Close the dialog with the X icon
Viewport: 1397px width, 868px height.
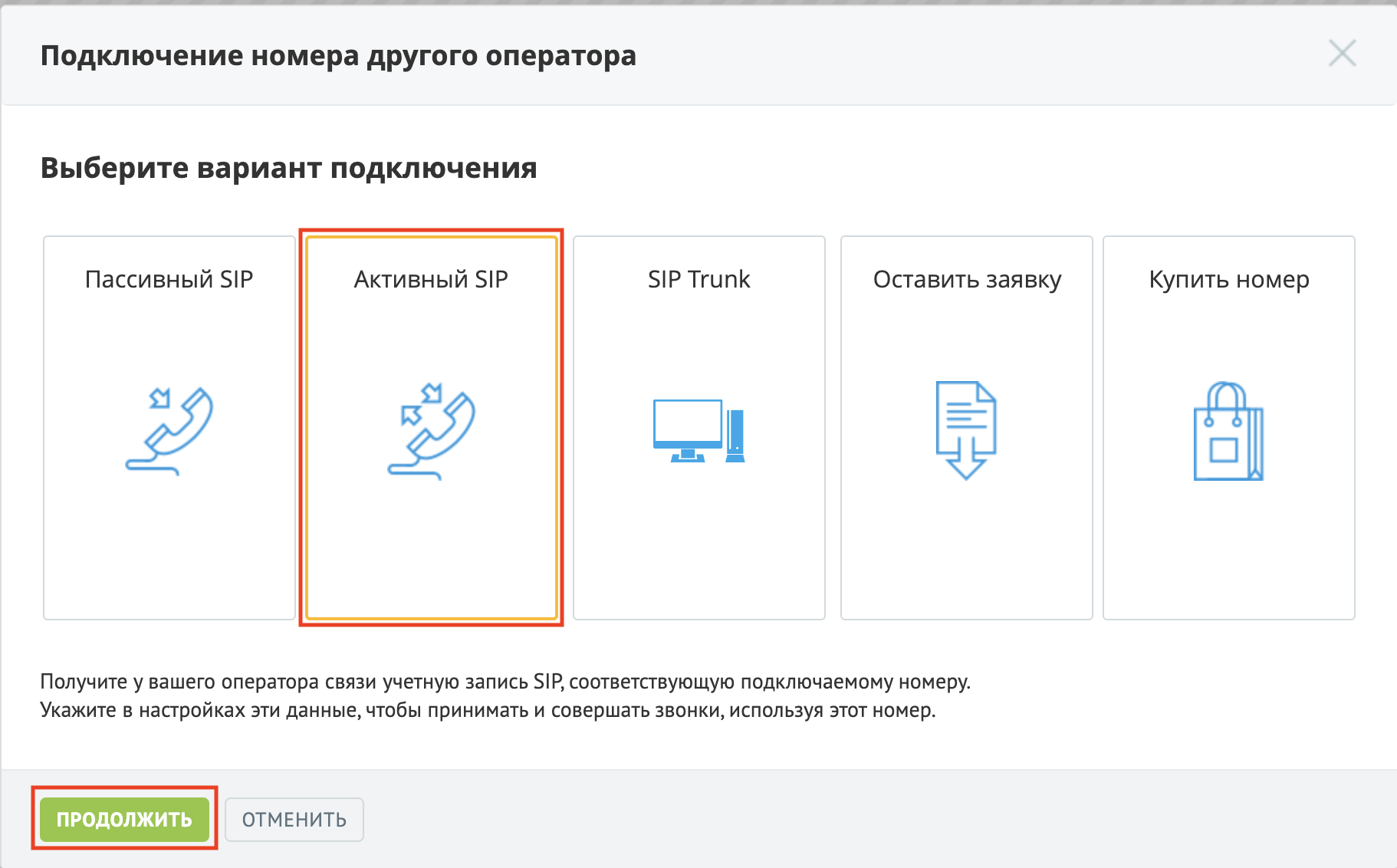point(1342,54)
